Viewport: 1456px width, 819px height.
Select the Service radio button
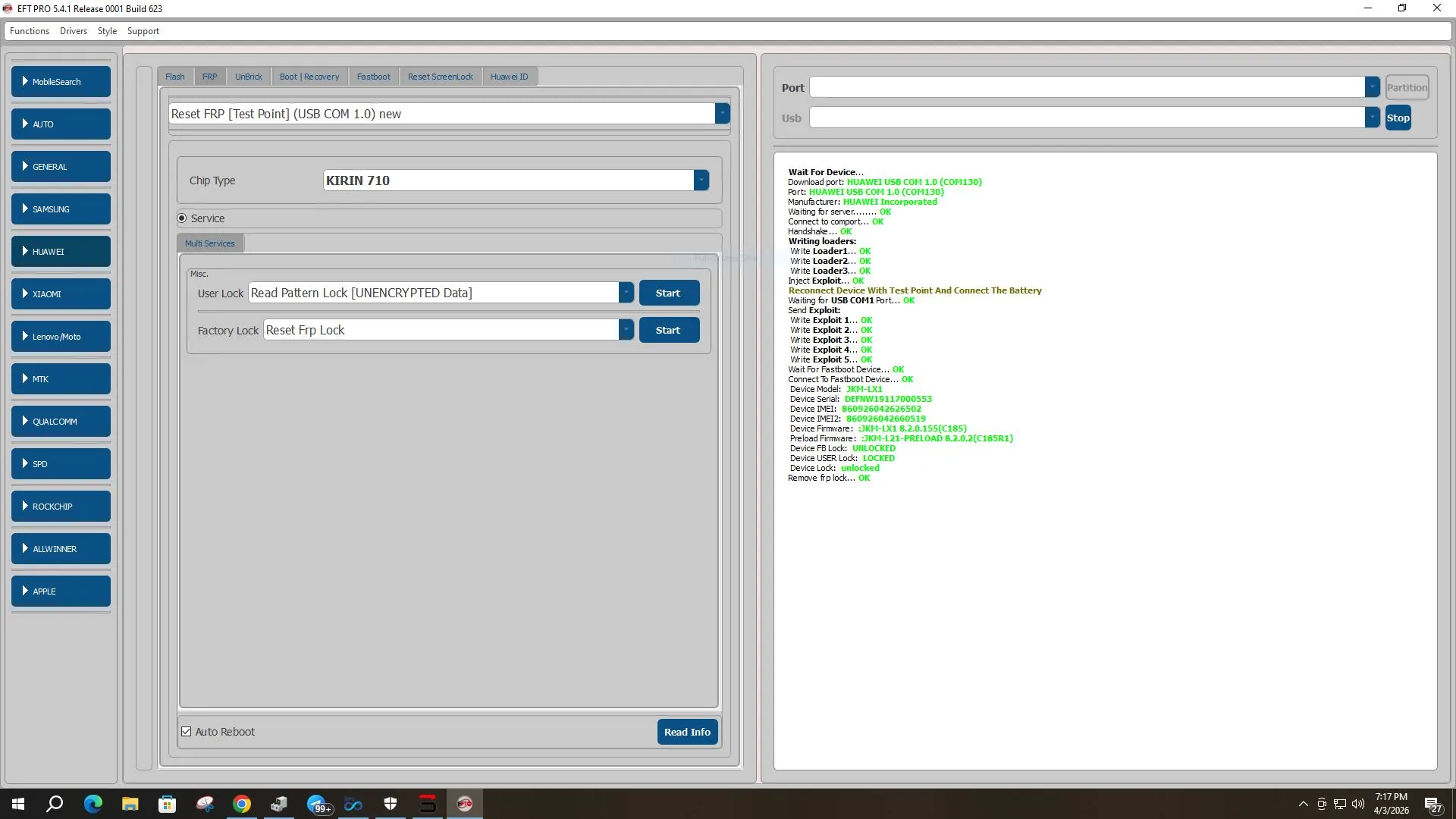(182, 218)
